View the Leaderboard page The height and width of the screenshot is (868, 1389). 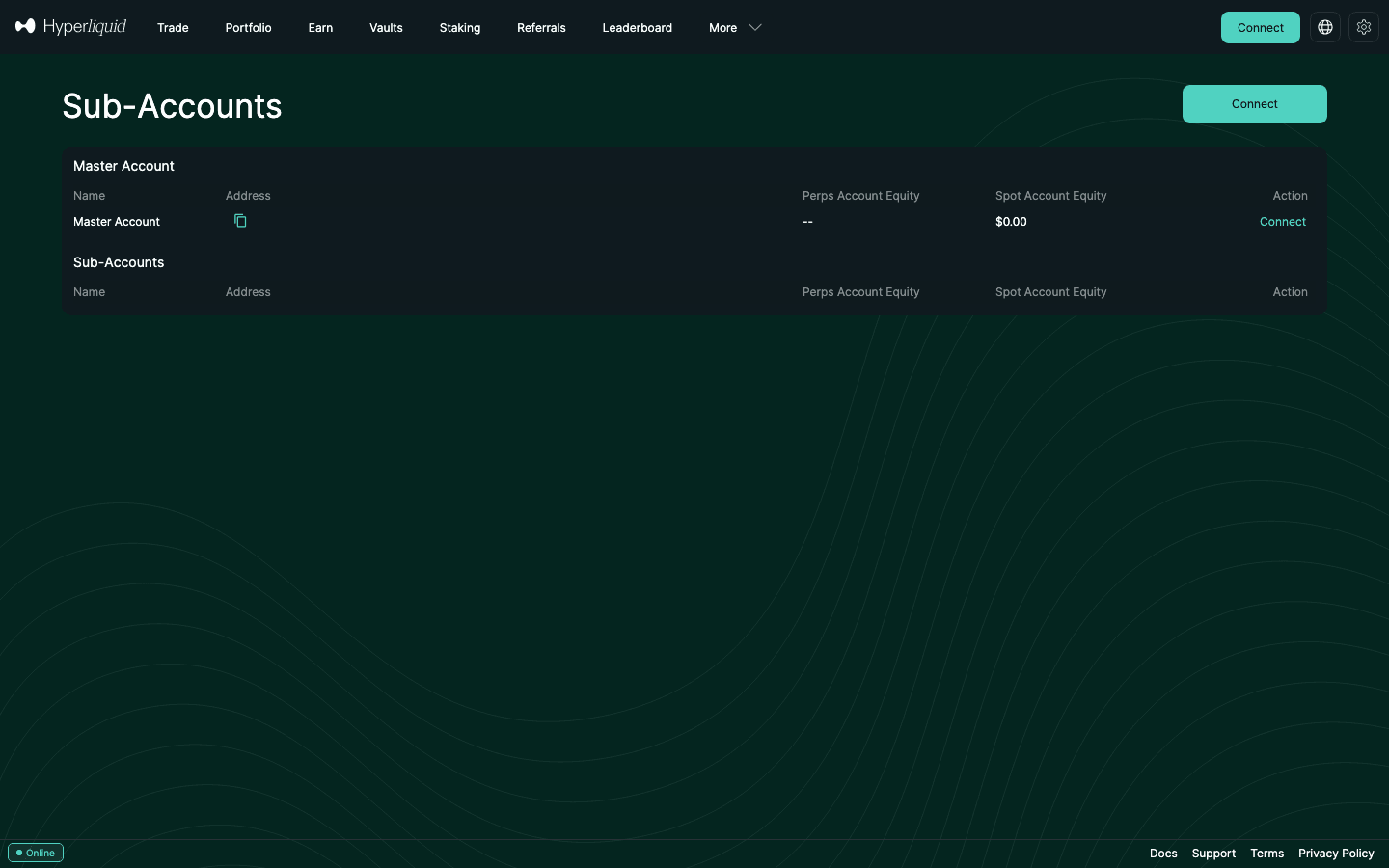[x=638, y=28]
